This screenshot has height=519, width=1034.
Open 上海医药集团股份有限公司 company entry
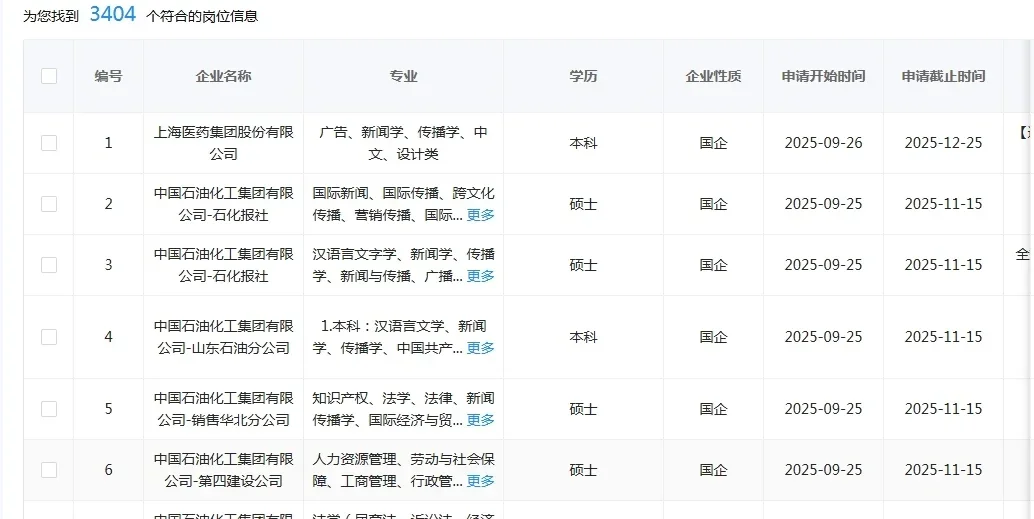(224, 143)
